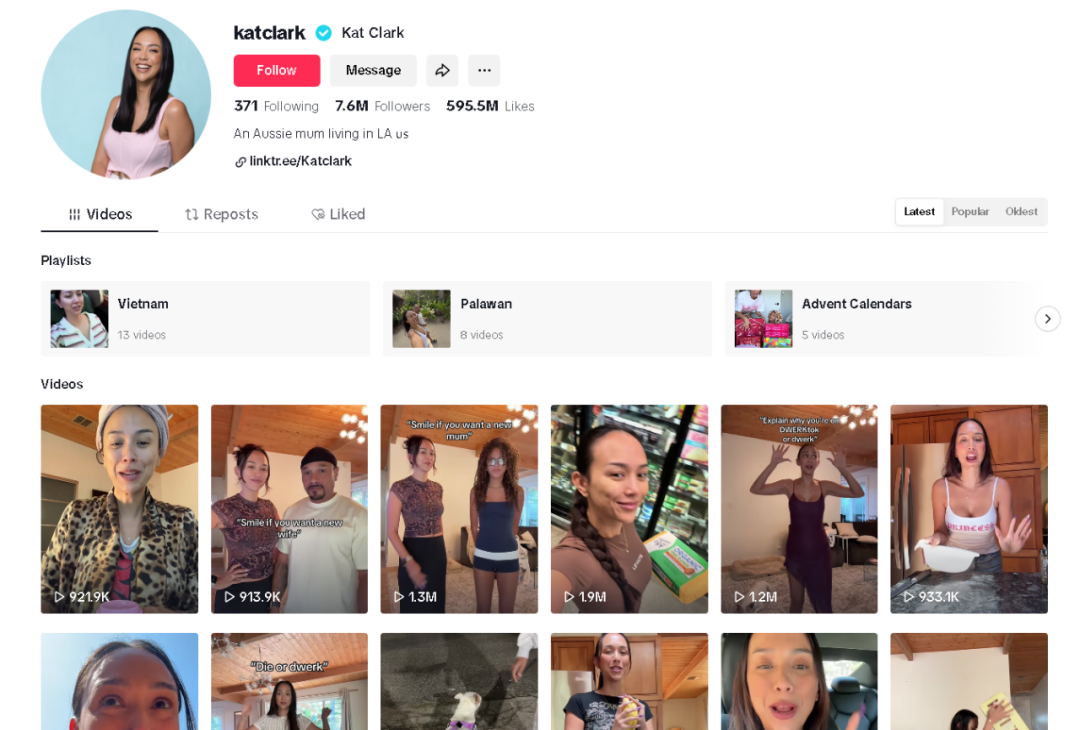Sort videos by Popular
Screen dimensions: 1080x730
coord(969,212)
